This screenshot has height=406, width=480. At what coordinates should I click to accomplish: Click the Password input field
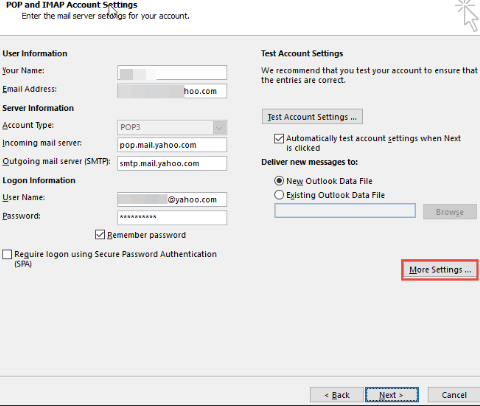172,217
